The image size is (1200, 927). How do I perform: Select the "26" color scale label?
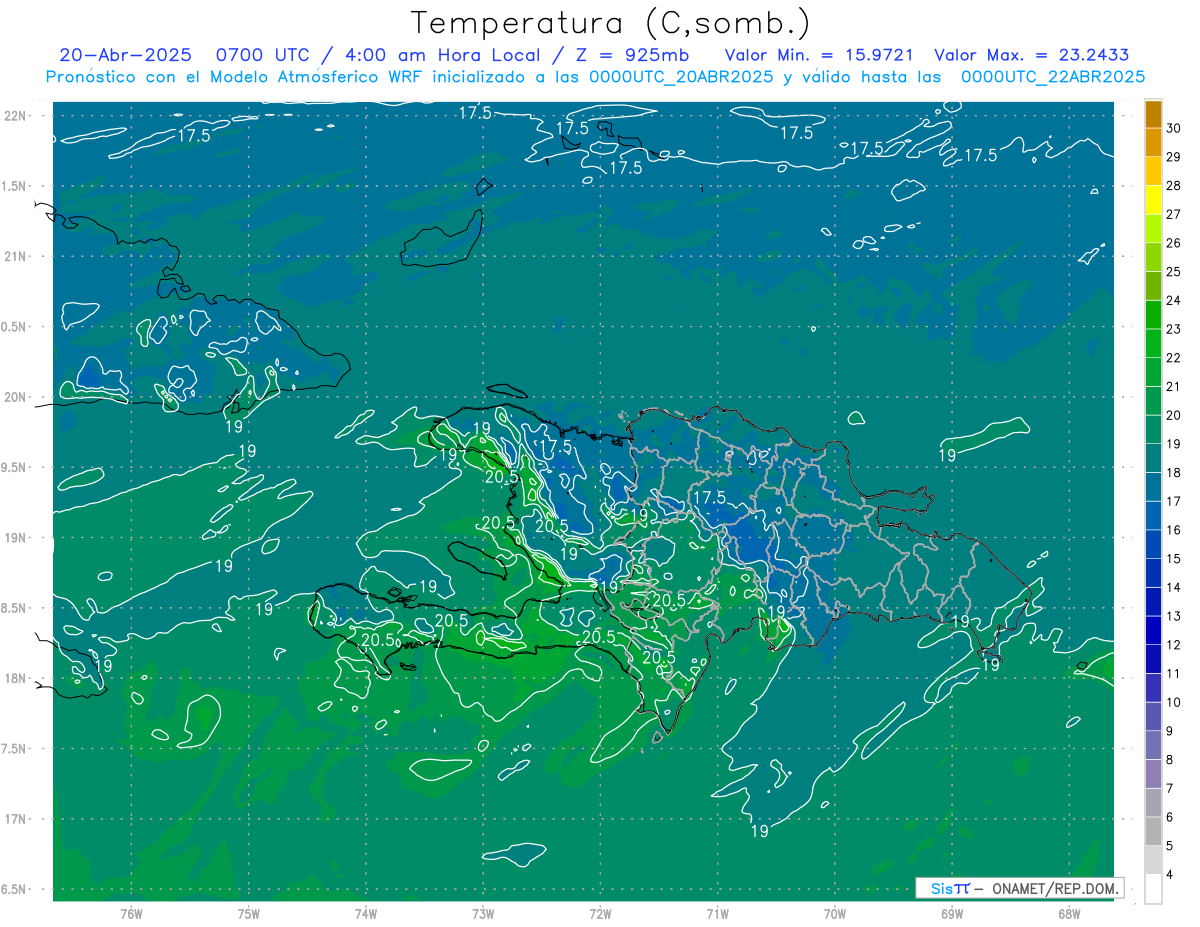click(1174, 243)
